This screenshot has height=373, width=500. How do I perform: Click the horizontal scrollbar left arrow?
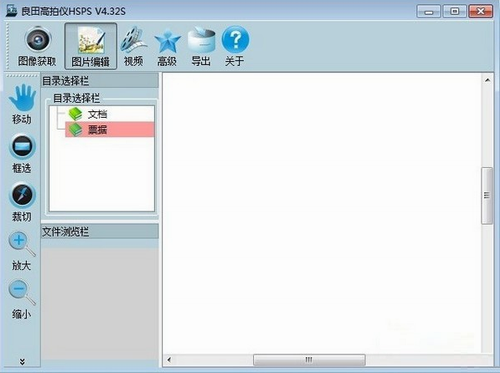click(169, 360)
